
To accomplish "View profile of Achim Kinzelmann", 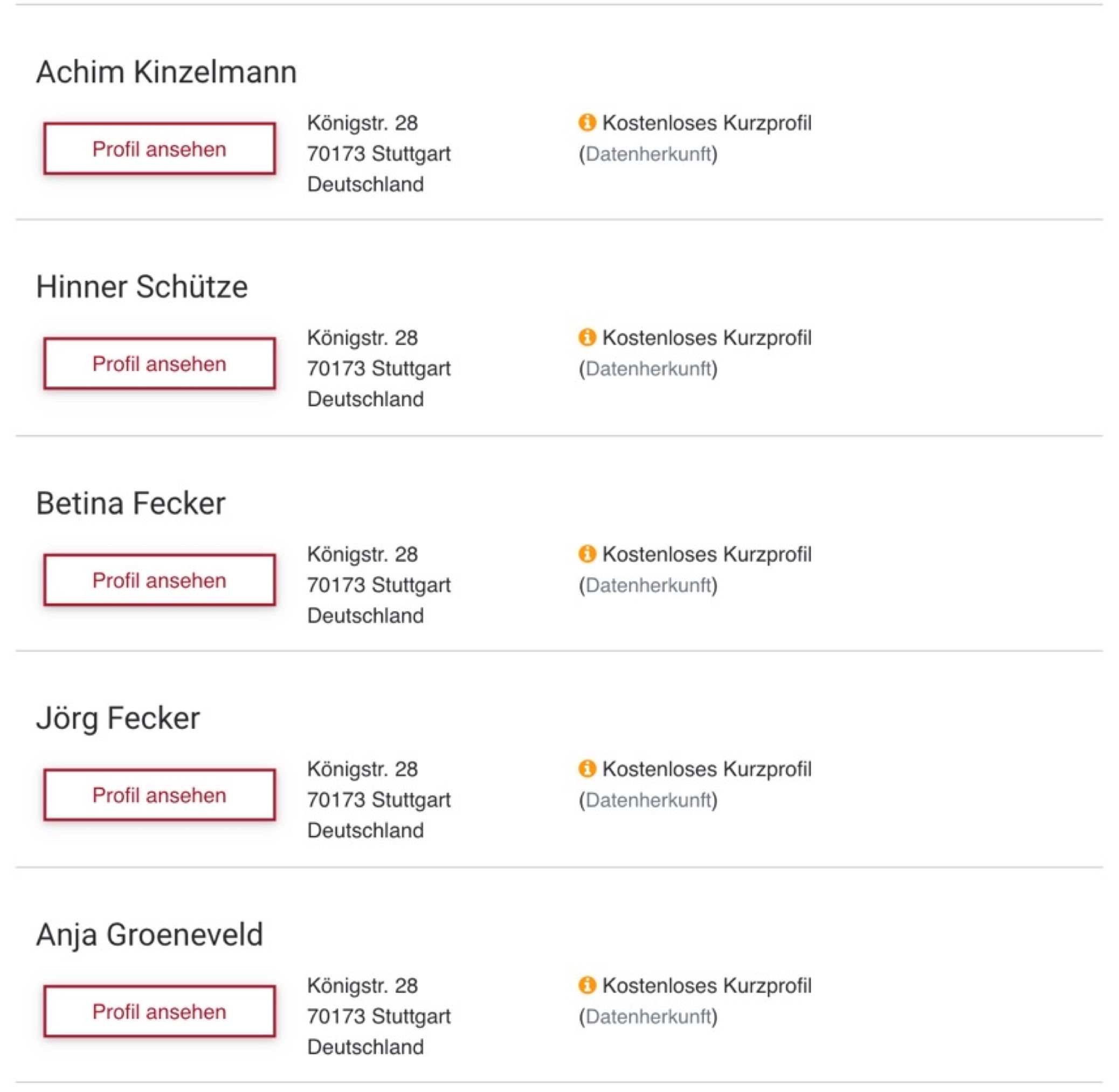I will [x=160, y=149].
